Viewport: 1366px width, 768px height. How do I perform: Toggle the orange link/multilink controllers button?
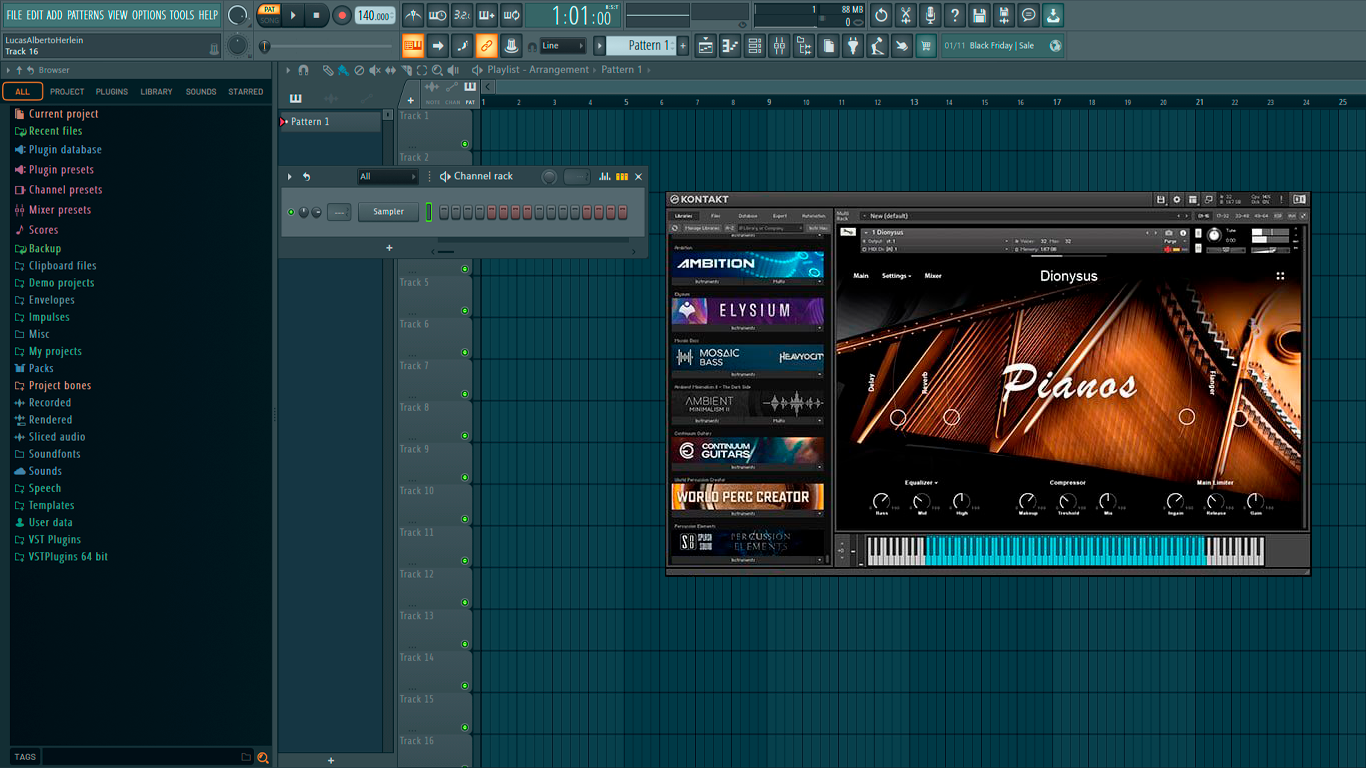(486, 45)
